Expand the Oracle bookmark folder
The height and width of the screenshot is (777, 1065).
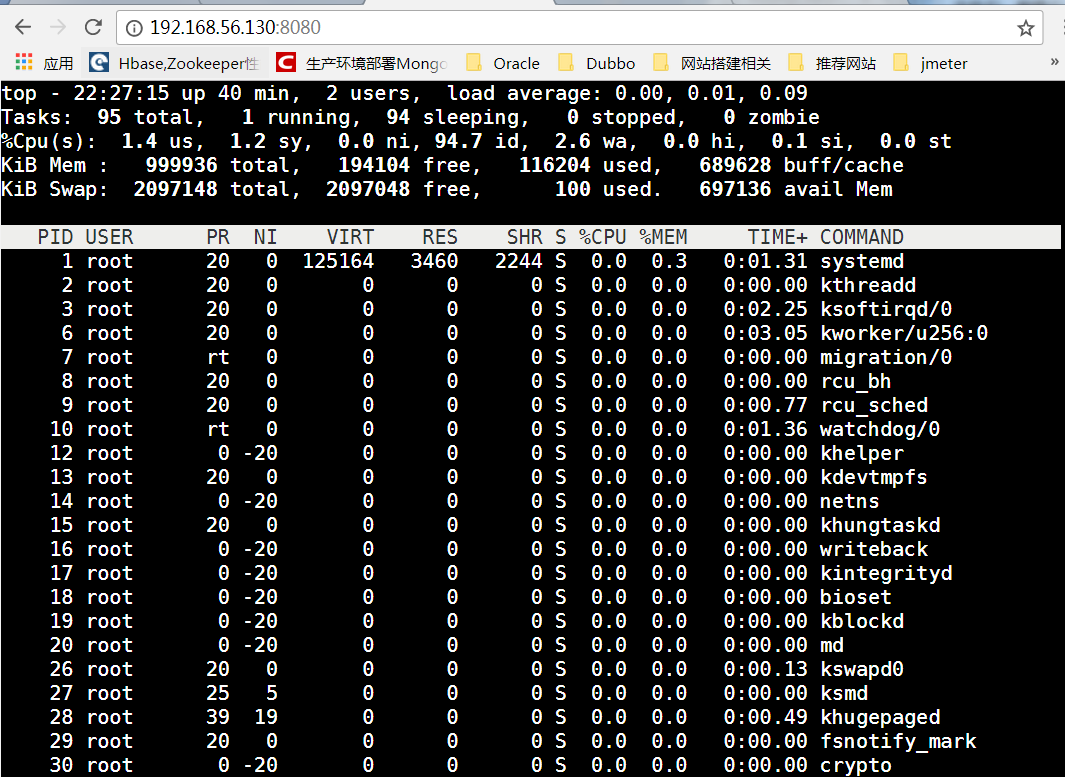point(504,63)
